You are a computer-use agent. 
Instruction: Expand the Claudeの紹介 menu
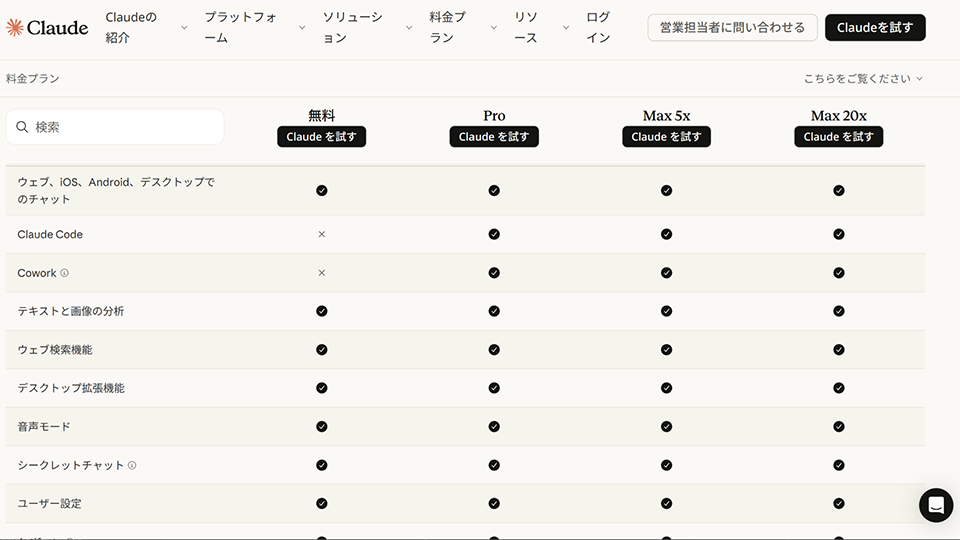(146, 28)
